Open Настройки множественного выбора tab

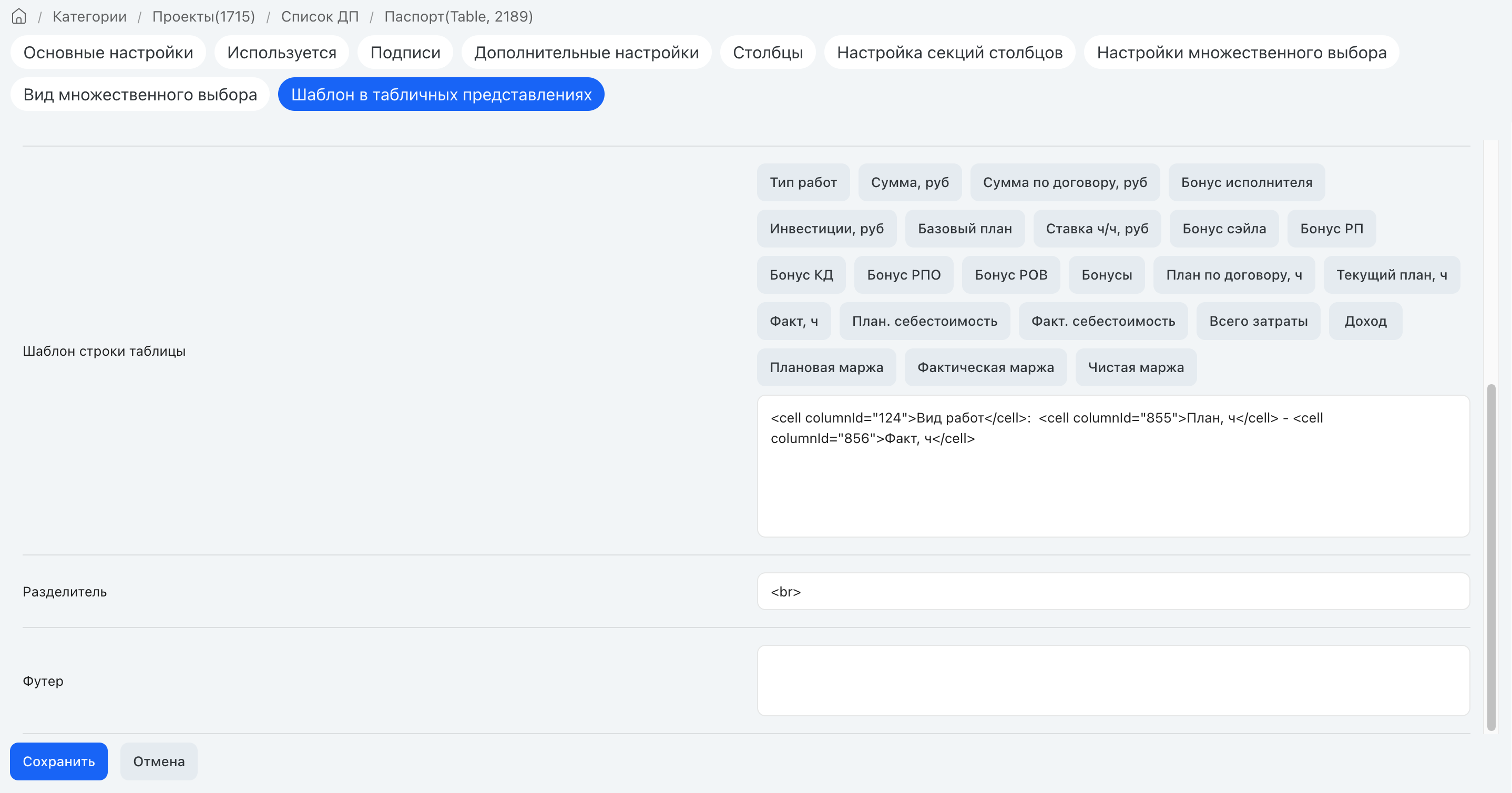tap(1241, 52)
